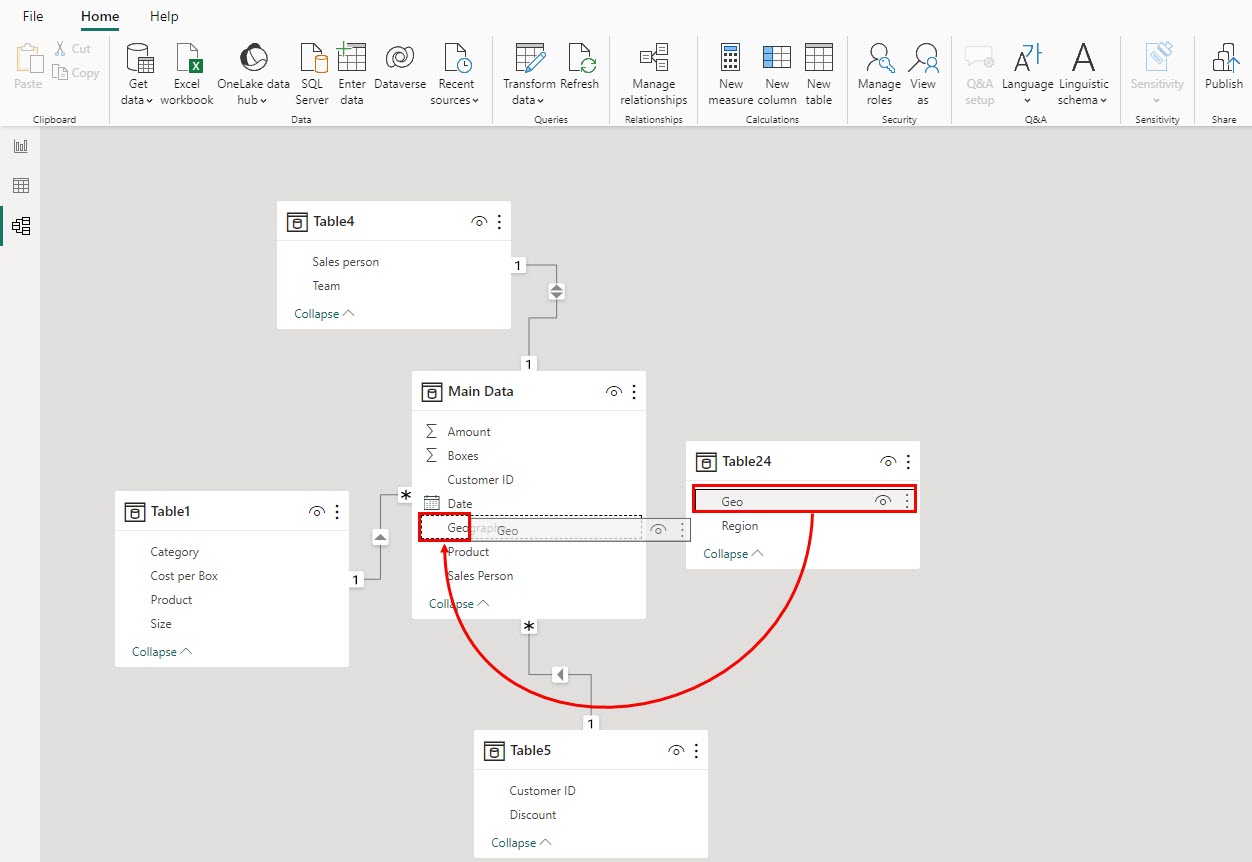Click the View as button
The width and height of the screenshot is (1252, 862).
point(923,73)
